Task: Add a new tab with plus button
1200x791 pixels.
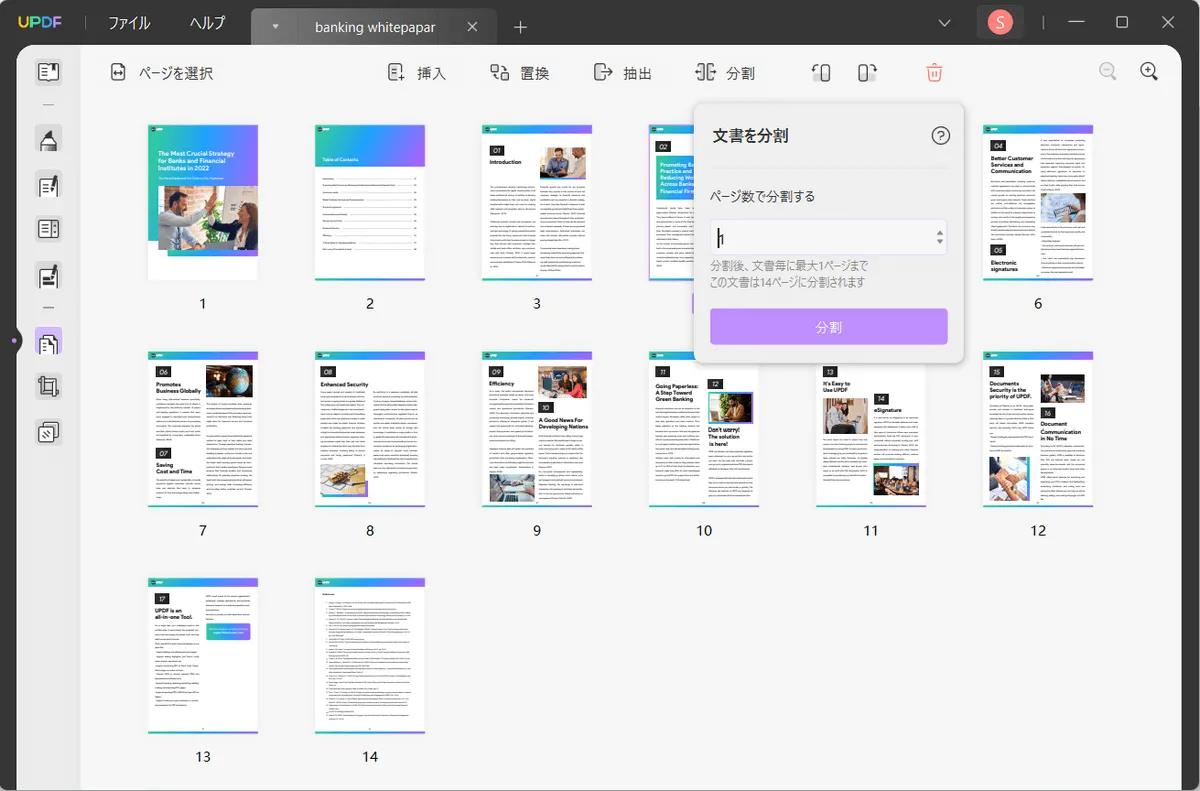Action: [x=520, y=27]
